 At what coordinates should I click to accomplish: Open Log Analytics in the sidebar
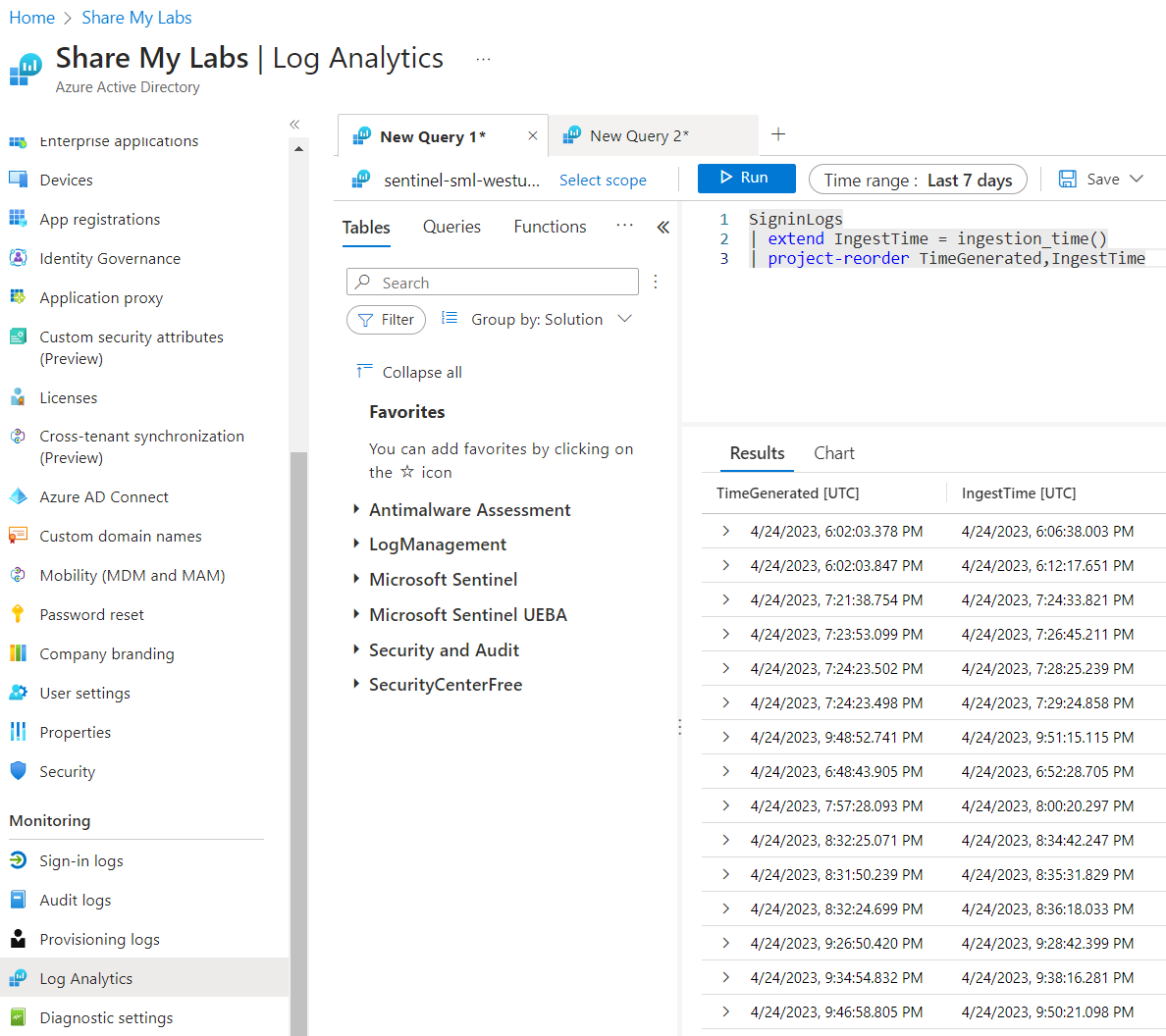[144, 978]
